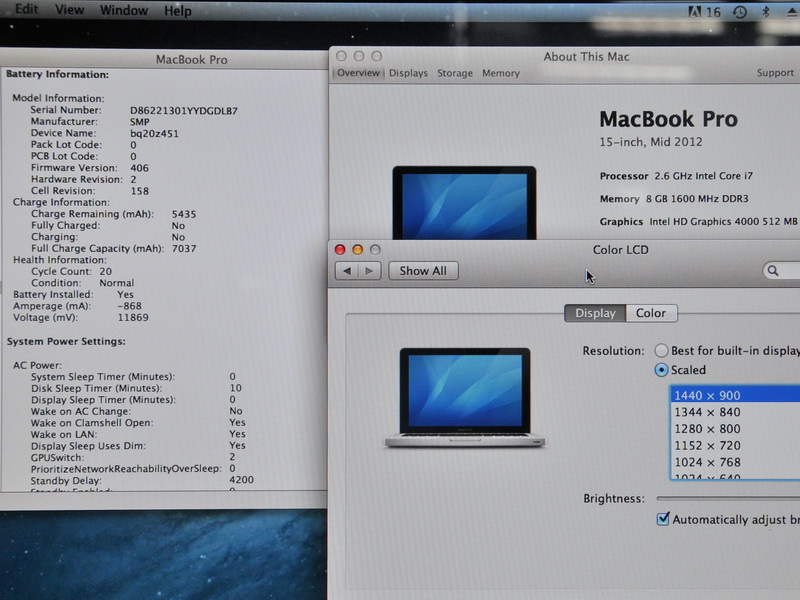Choose 1024 × 768 resolution

pyautogui.click(x=735, y=462)
